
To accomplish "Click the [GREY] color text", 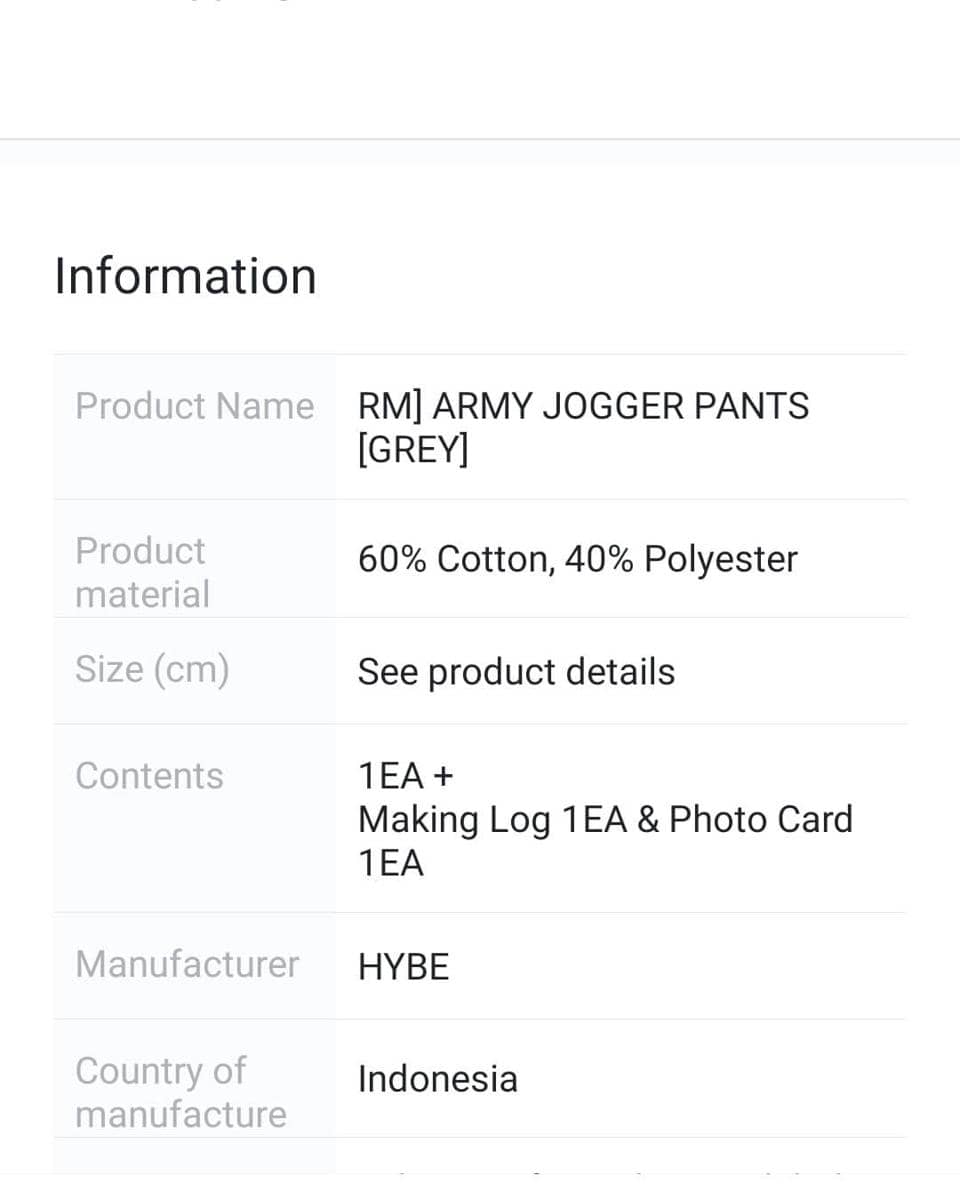I will click(x=412, y=450).
